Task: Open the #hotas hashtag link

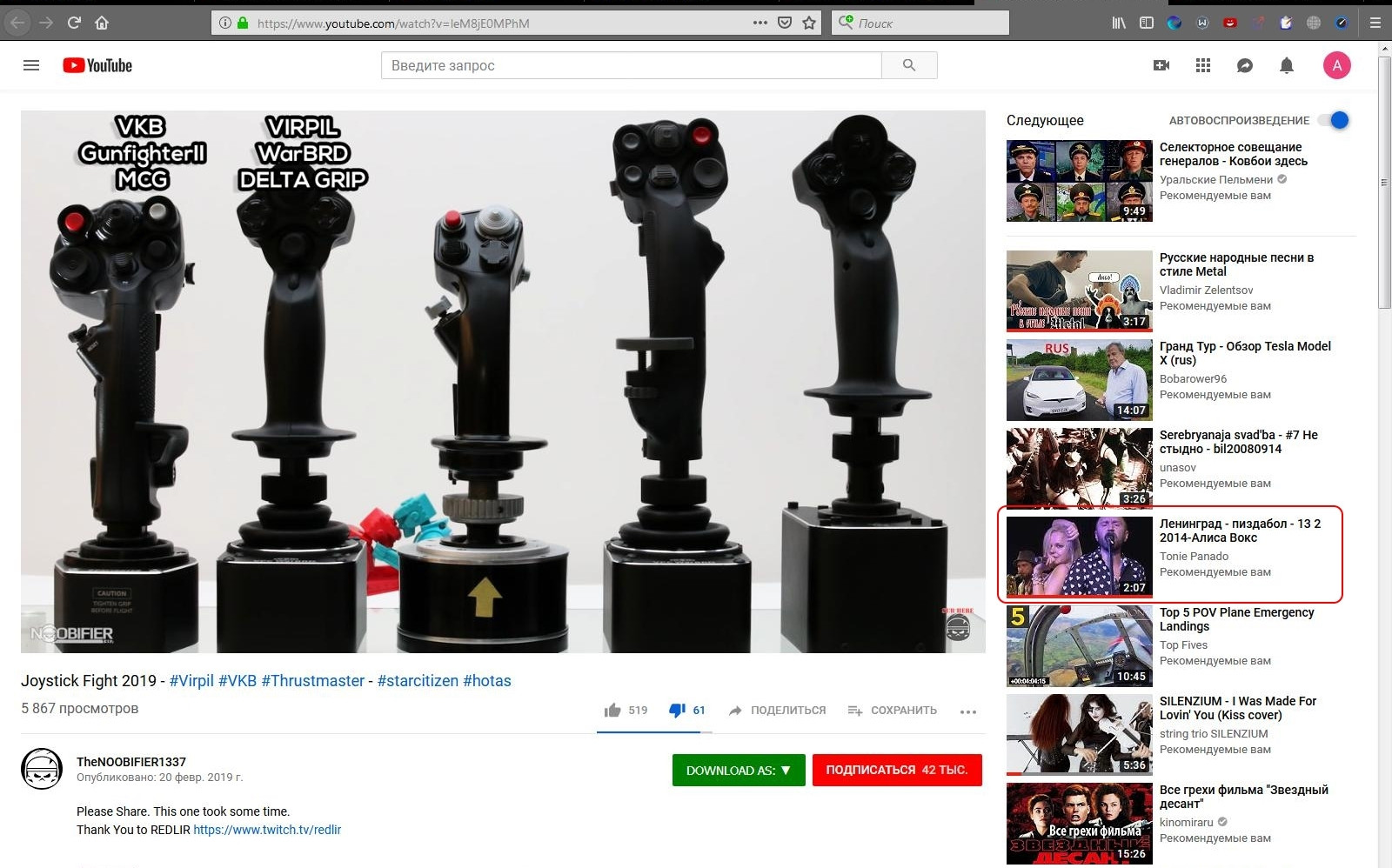Action: [487, 681]
